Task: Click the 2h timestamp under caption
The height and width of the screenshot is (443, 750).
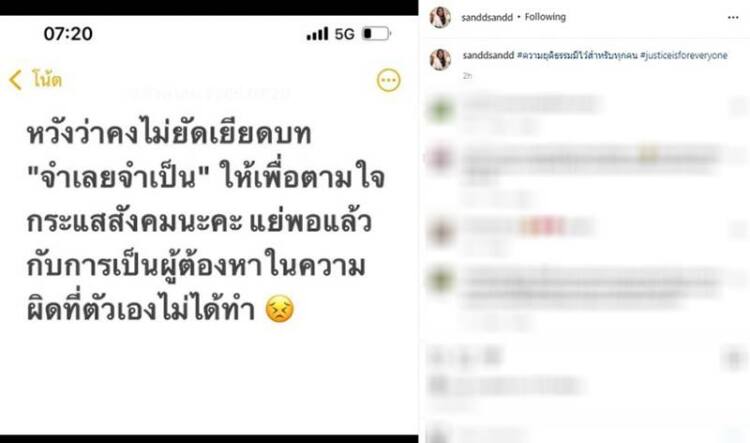Action: pos(467,76)
